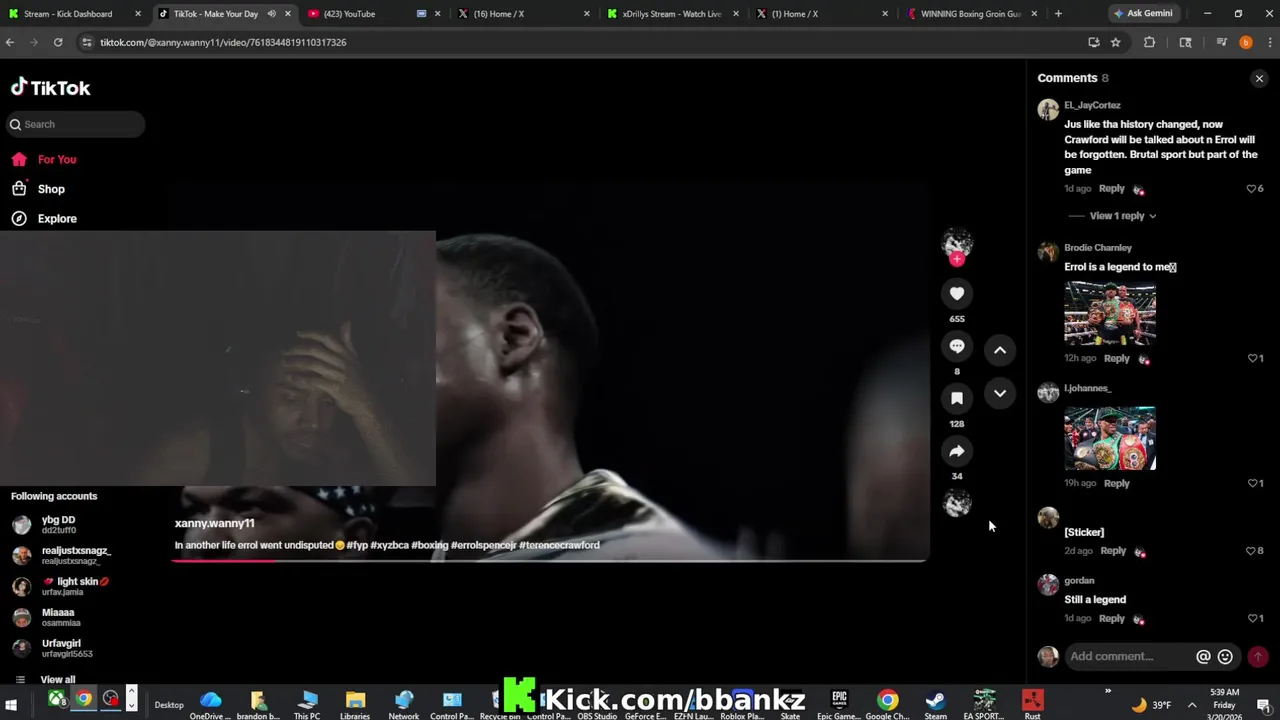This screenshot has height=720, width=1280.
Task: Close the Comments panel
Action: coord(1259,78)
